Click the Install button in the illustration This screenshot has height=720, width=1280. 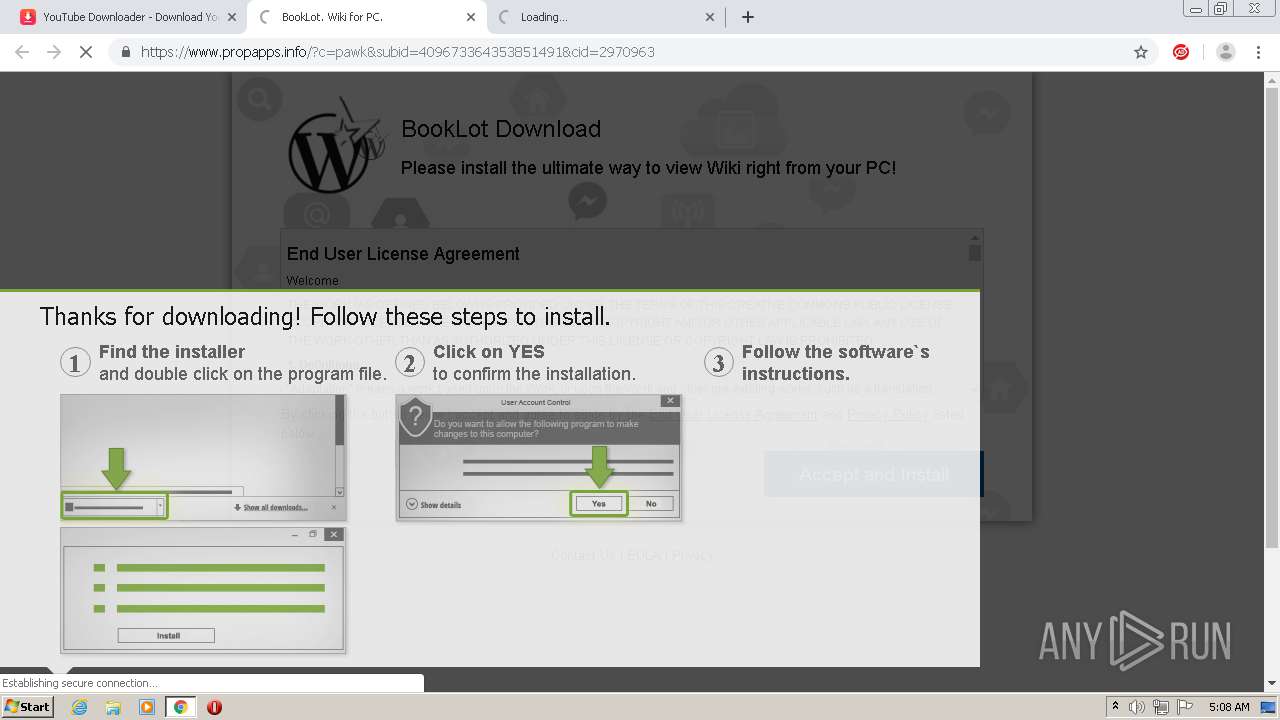tap(166, 635)
